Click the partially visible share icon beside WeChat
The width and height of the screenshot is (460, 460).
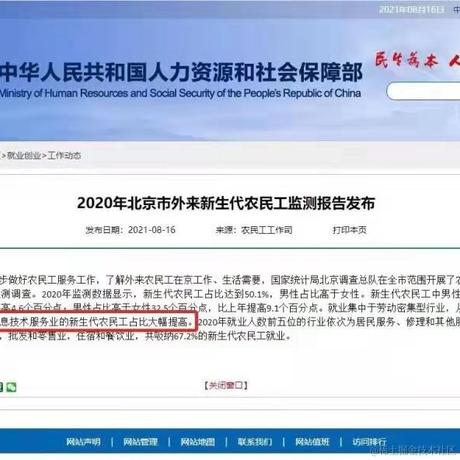(1, 387)
